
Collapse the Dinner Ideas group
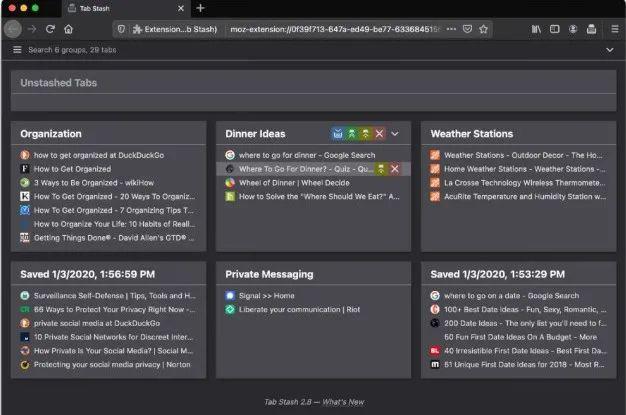[x=395, y=133]
